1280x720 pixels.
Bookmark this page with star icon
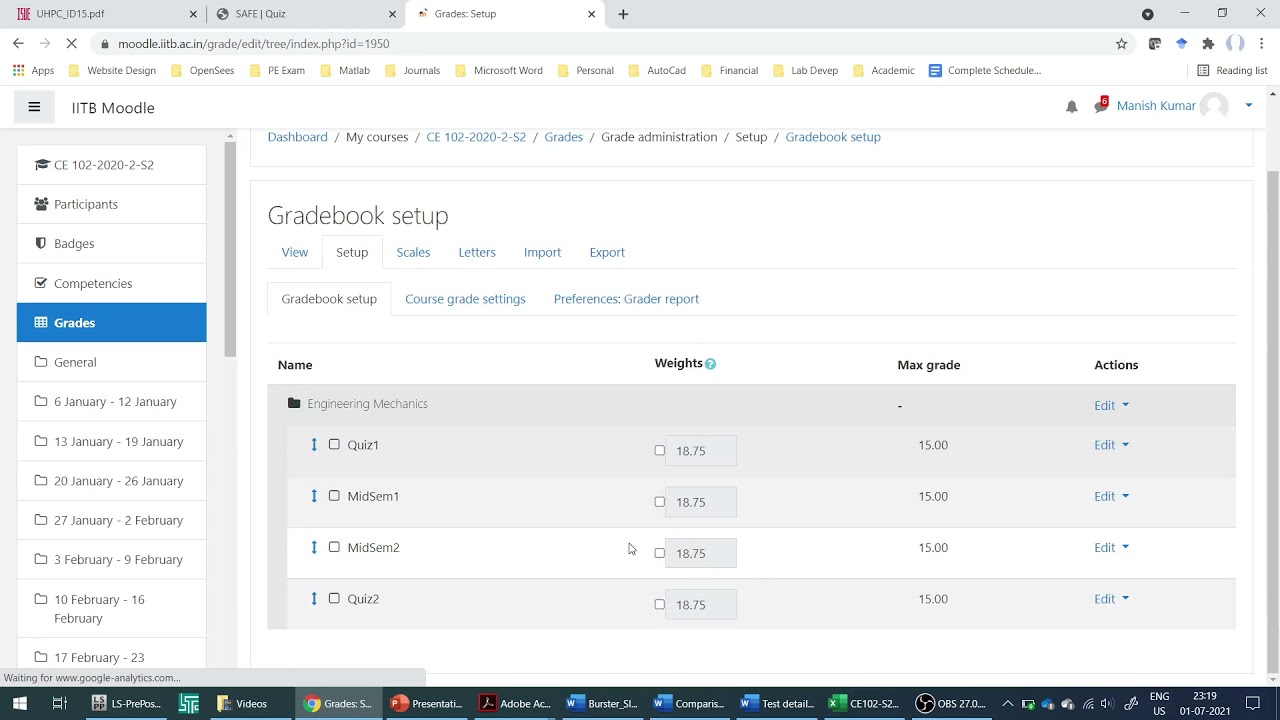(x=1121, y=44)
